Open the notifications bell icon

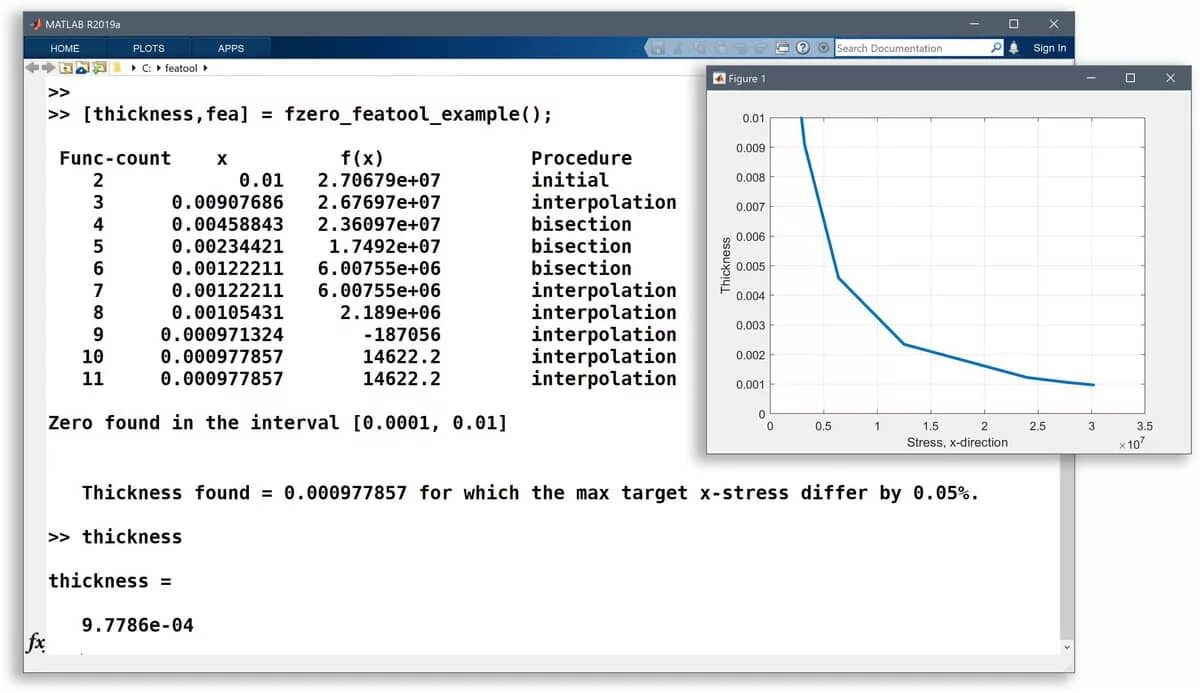click(1014, 48)
